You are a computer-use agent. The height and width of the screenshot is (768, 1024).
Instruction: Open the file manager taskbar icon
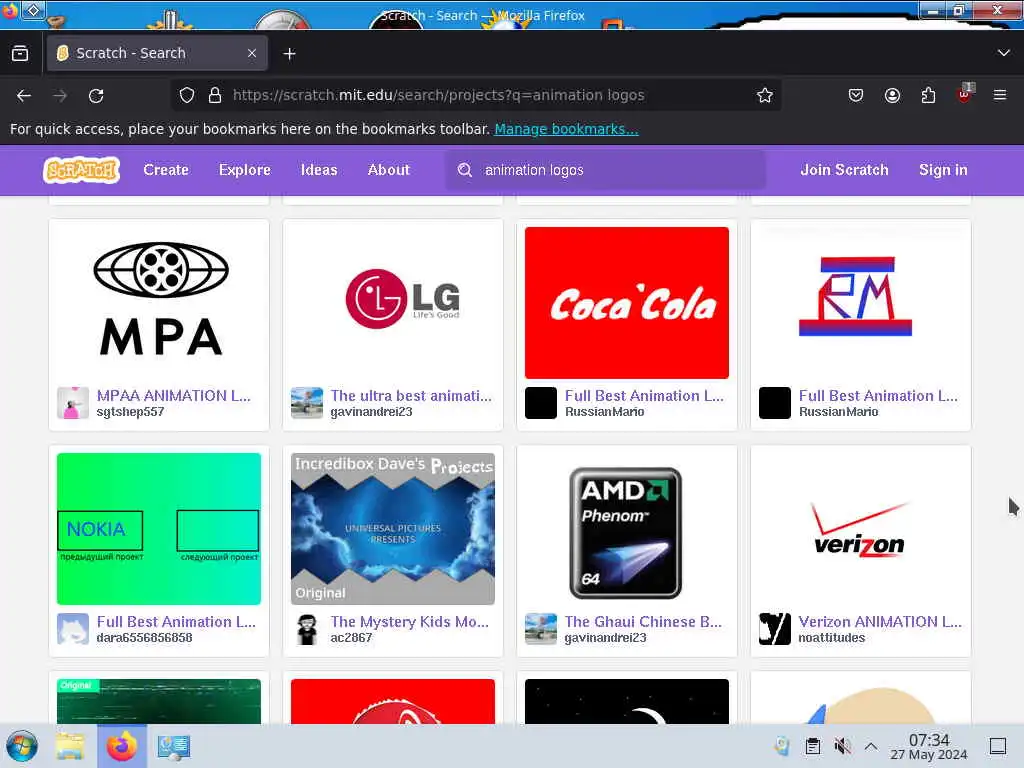point(70,746)
